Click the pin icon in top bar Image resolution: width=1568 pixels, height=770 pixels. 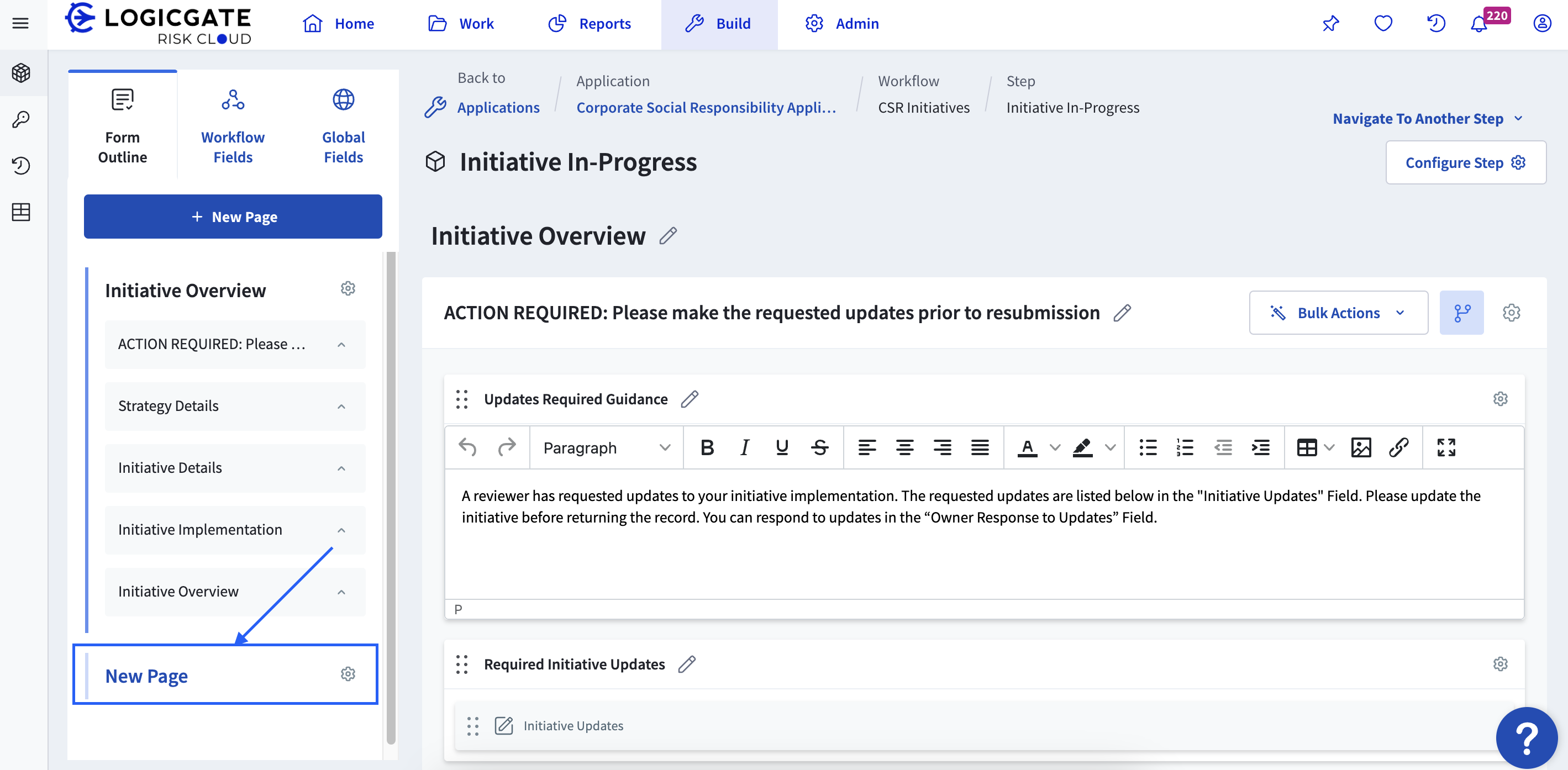(x=1331, y=24)
